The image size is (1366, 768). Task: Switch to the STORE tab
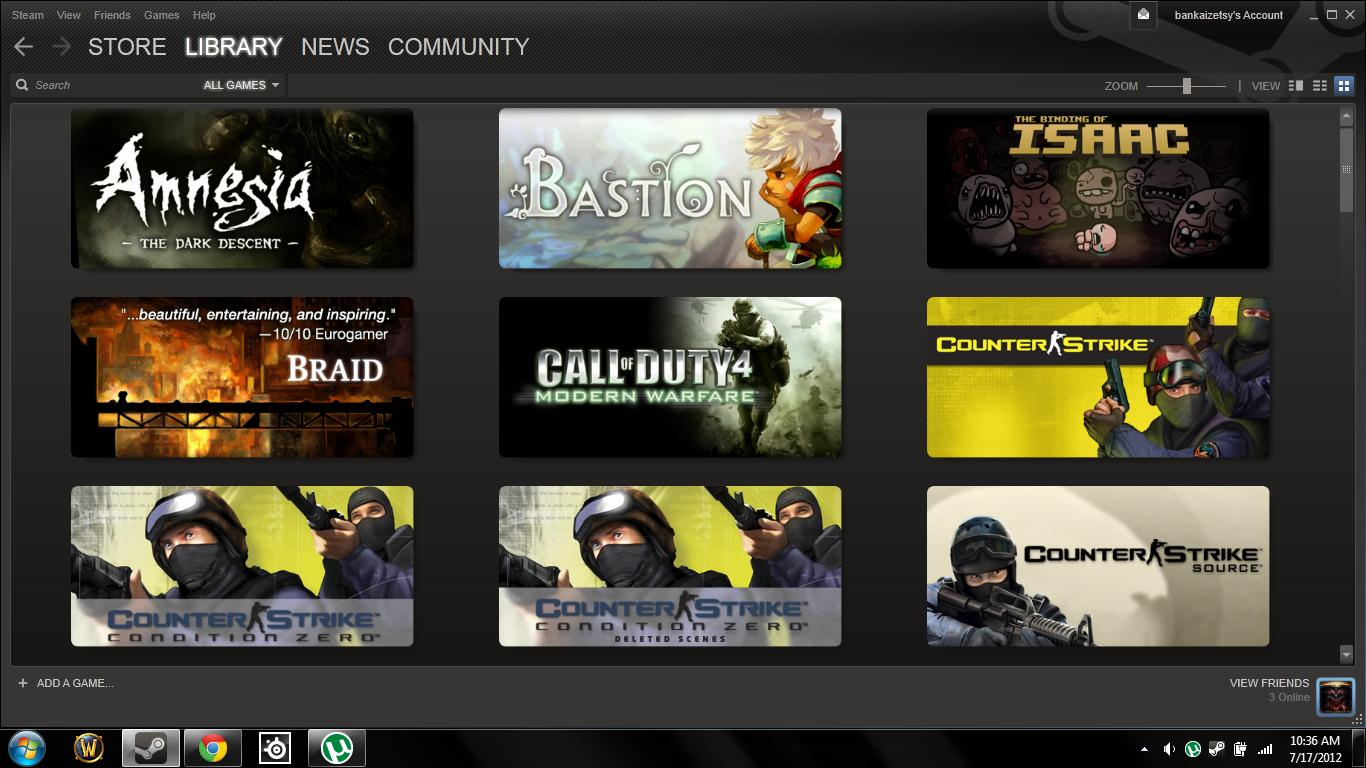(x=127, y=47)
